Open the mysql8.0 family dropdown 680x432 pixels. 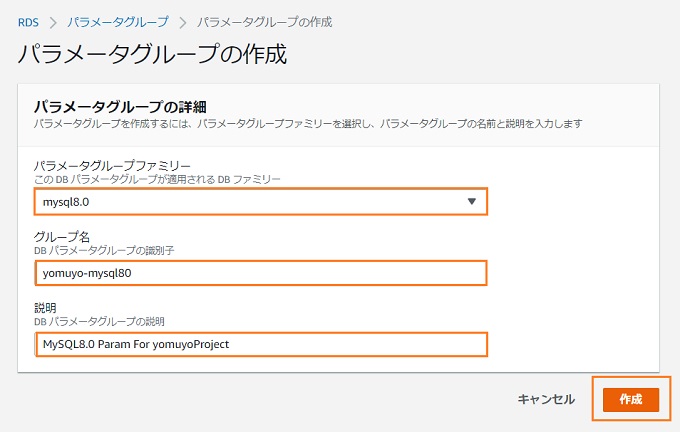(x=261, y=202)
